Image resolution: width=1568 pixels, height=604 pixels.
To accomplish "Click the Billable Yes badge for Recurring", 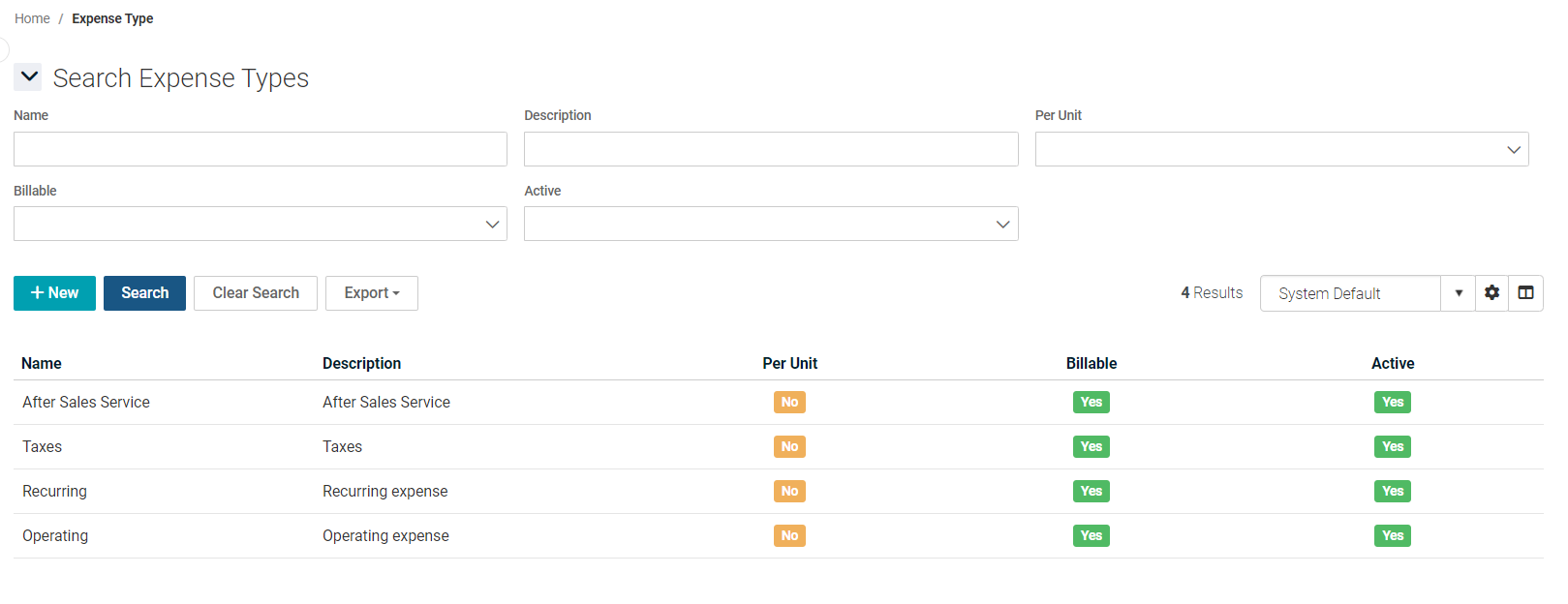I will tap(1091, 492).
